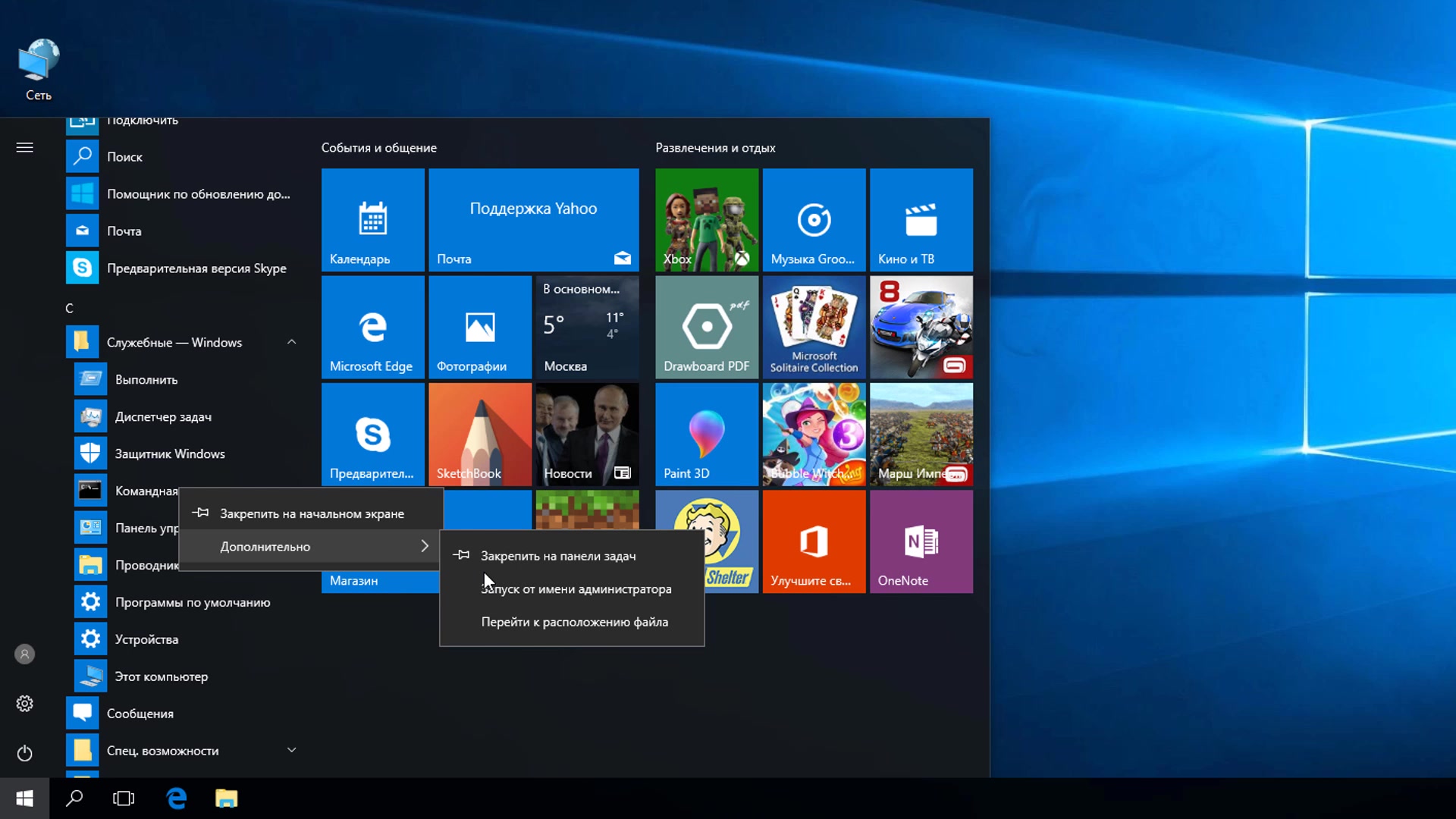Open the Asphalt 8 racing game tile

click(921, 327)
